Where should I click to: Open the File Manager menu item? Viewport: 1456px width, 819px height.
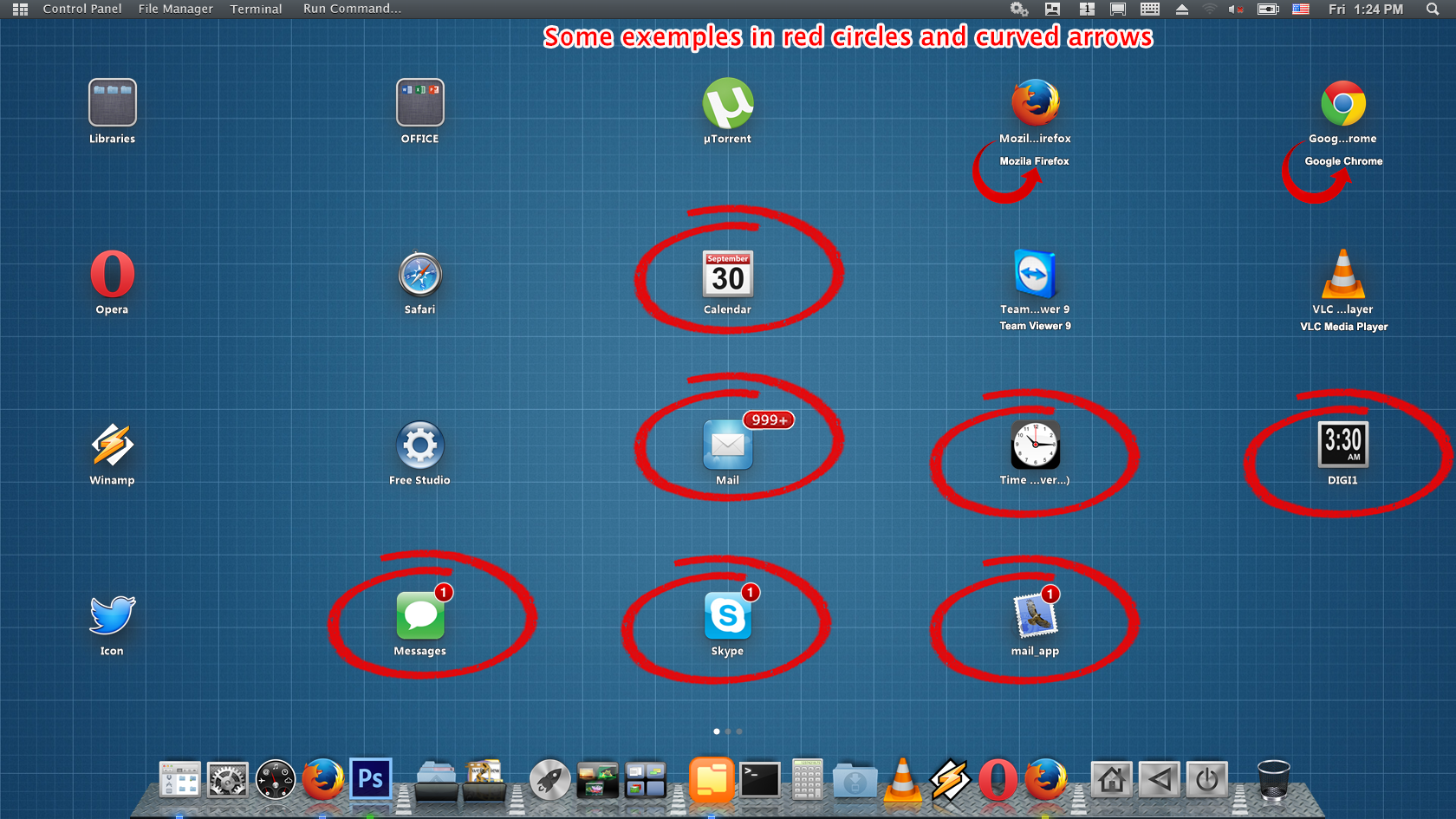[176, 9]
